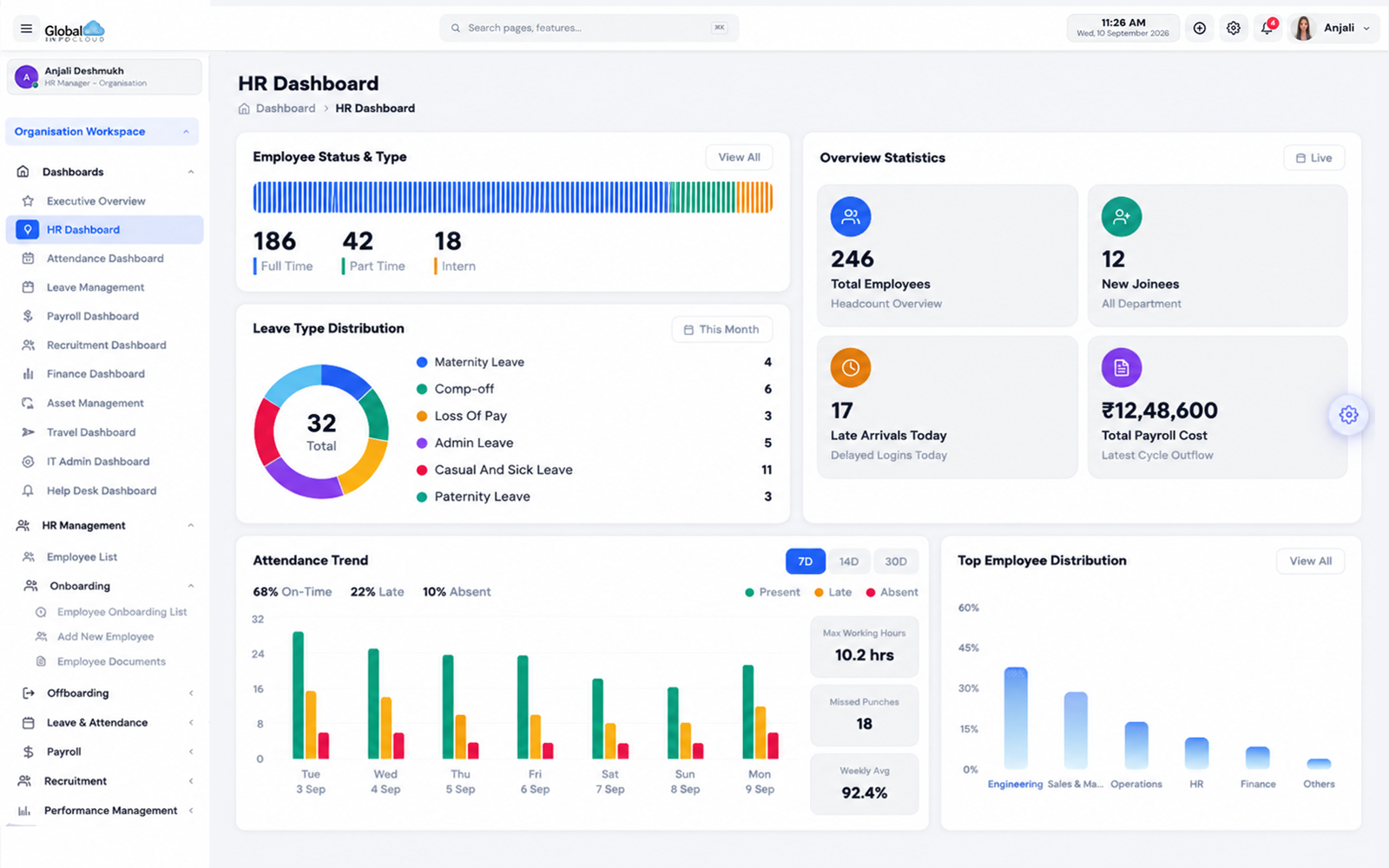Toggle the Absent legend series
1389x868 pixels.
click(892, 592)
